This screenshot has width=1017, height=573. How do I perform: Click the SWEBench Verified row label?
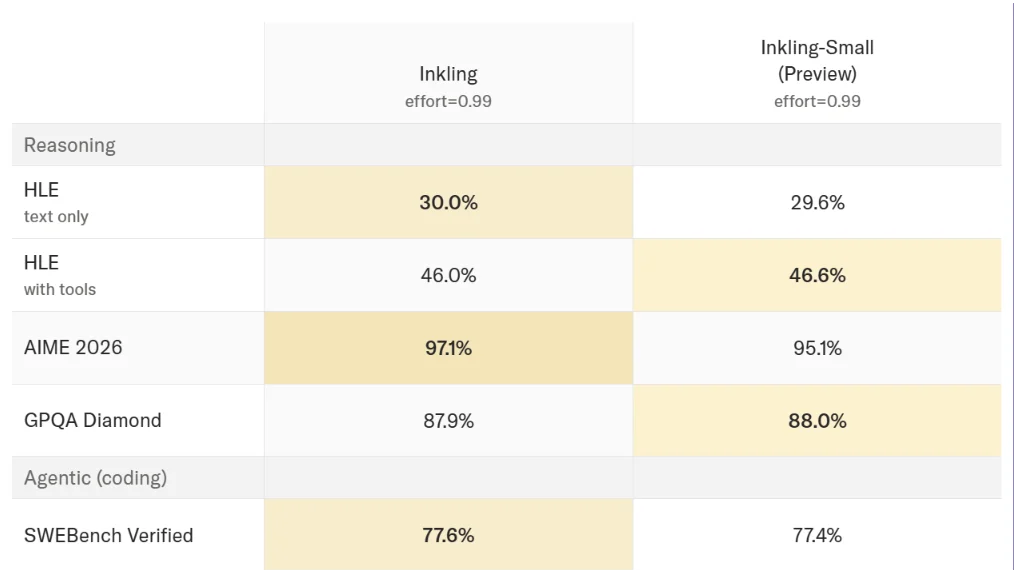point(108,535)
